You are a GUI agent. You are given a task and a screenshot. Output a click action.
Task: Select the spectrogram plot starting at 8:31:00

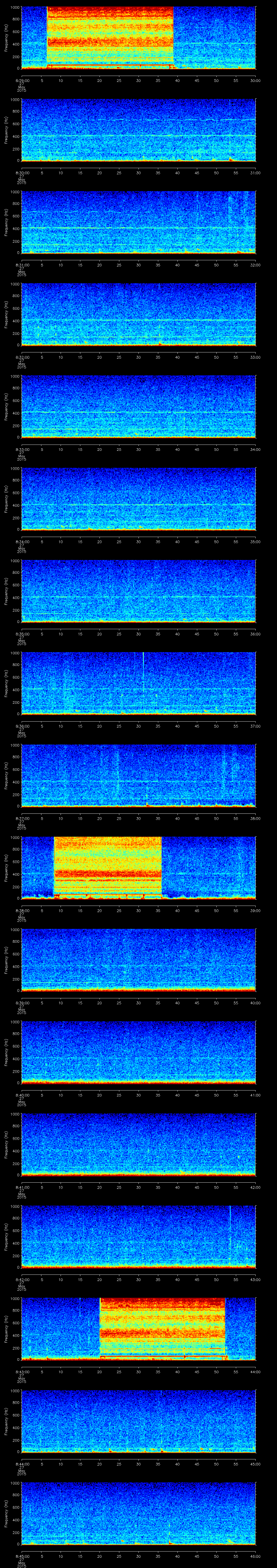(138, 222)
